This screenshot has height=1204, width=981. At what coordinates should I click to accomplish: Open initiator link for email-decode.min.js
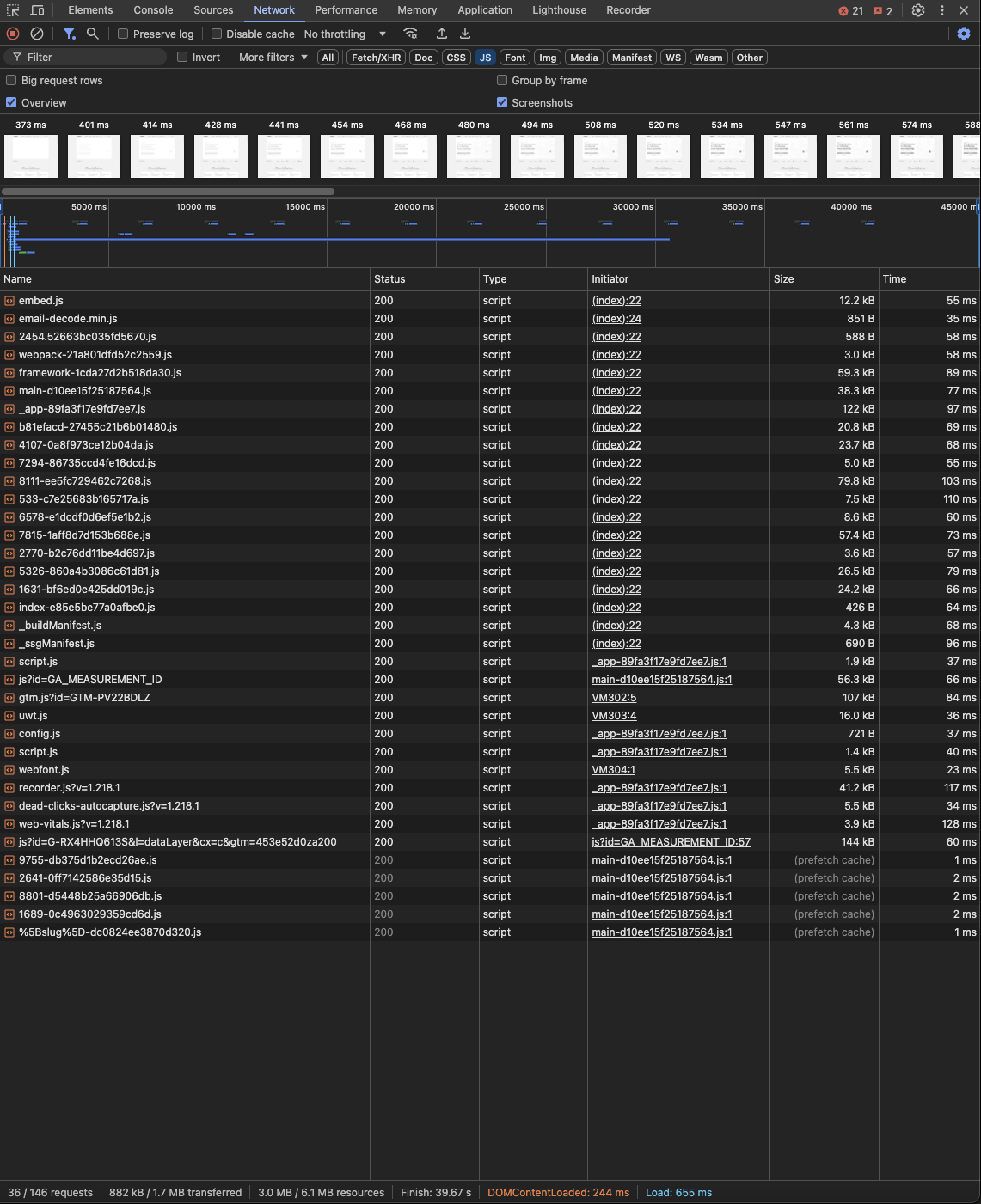tap(616, 319)
